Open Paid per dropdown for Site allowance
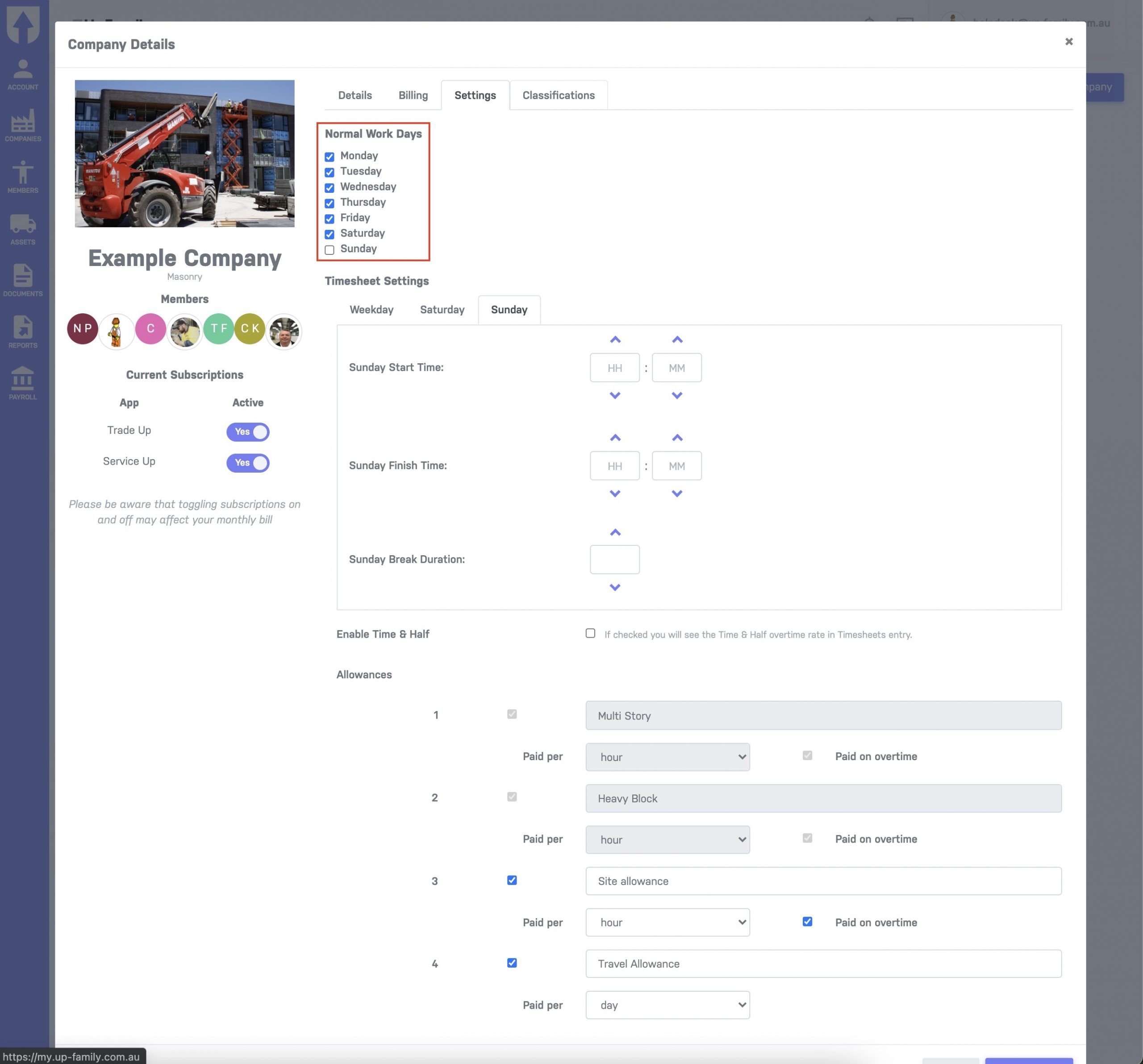Viewport: 1143px width, 1064px height. click(x=667, y=922)
